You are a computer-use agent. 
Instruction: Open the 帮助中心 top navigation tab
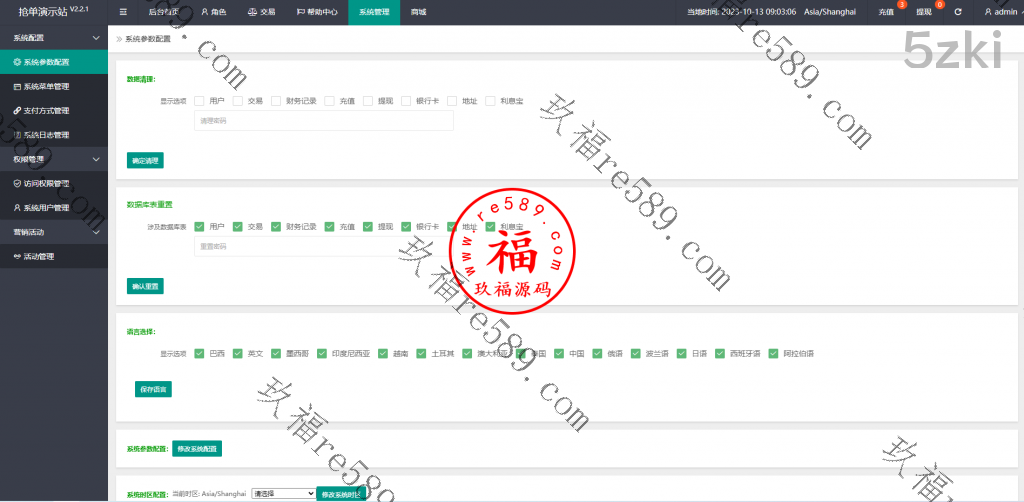point(317,12)
